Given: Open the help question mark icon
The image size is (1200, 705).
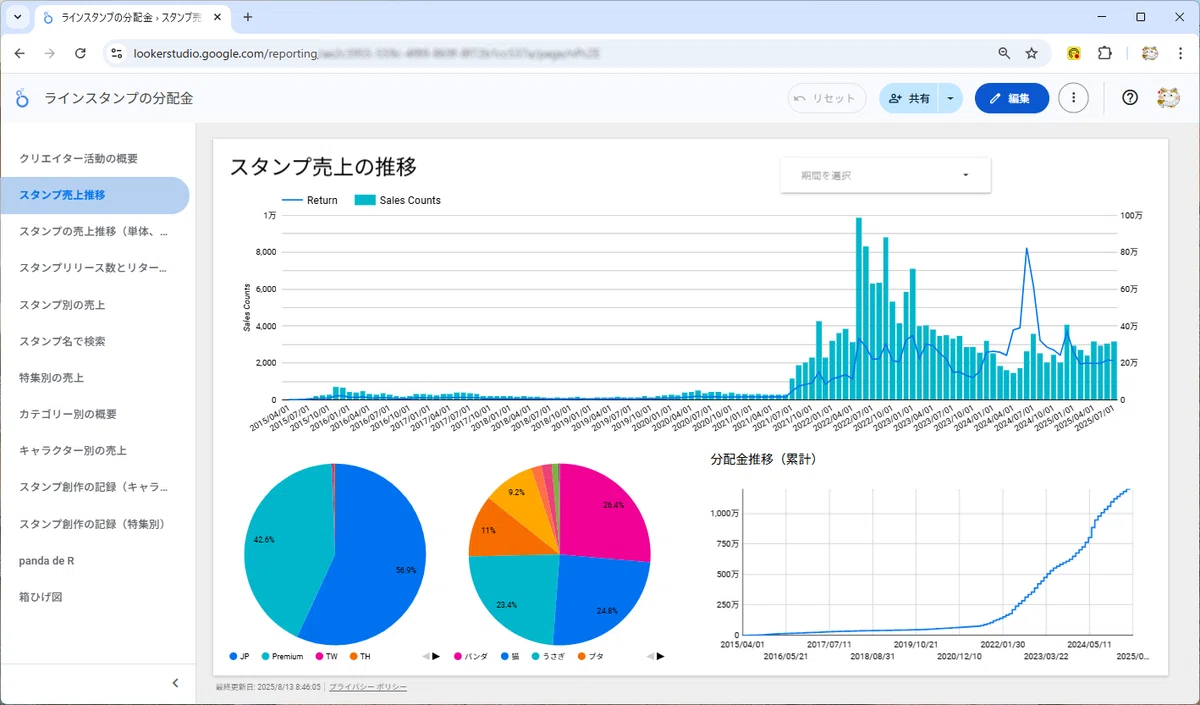Looking at the screenshot, I should 1130,98.
